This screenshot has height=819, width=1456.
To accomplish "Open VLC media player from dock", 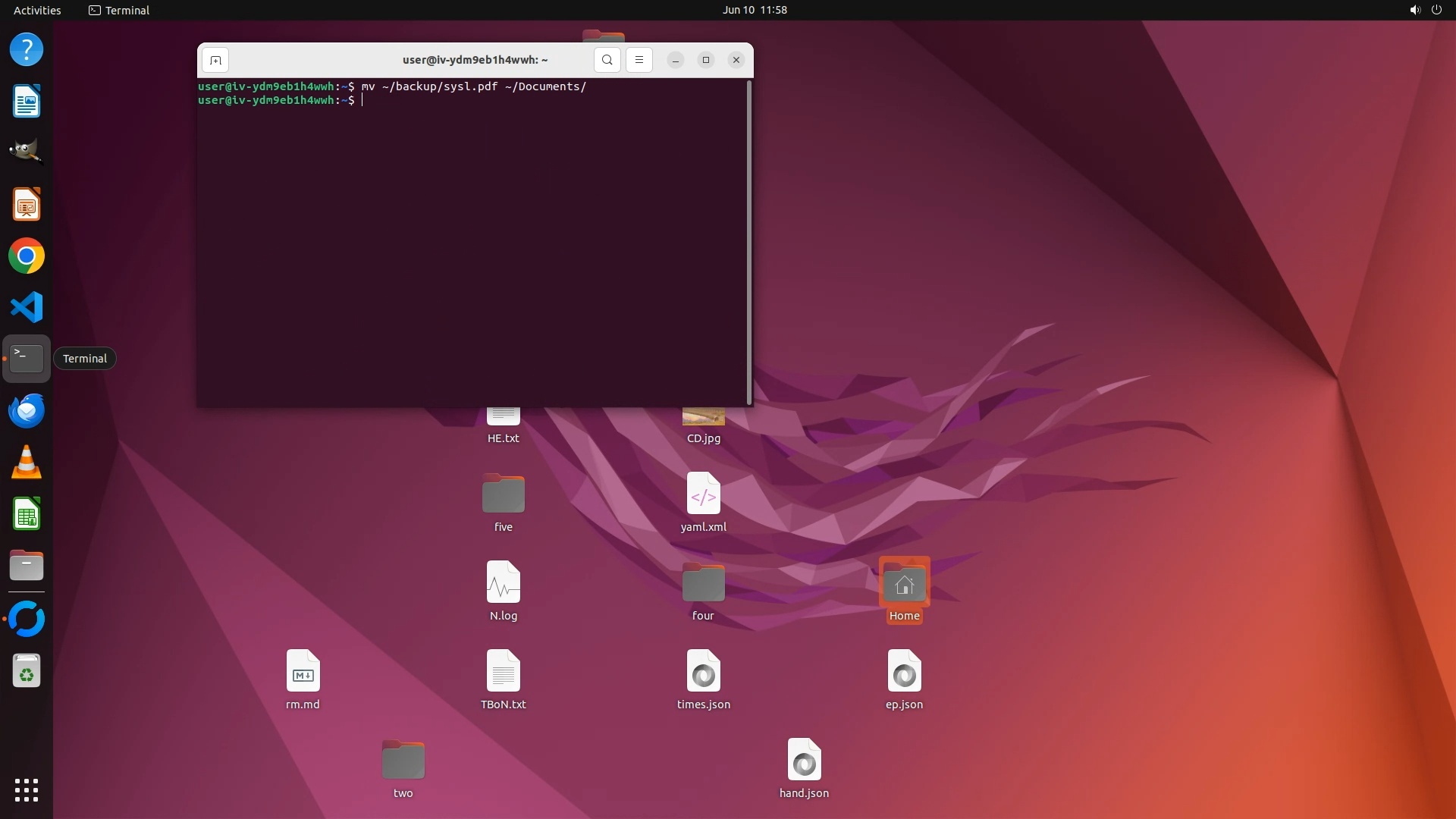I will [x=27, y=463].
